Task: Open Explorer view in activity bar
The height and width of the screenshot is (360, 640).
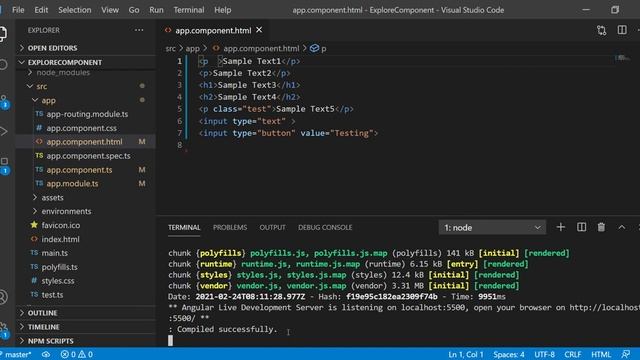Action: click(x=3, y=33)
